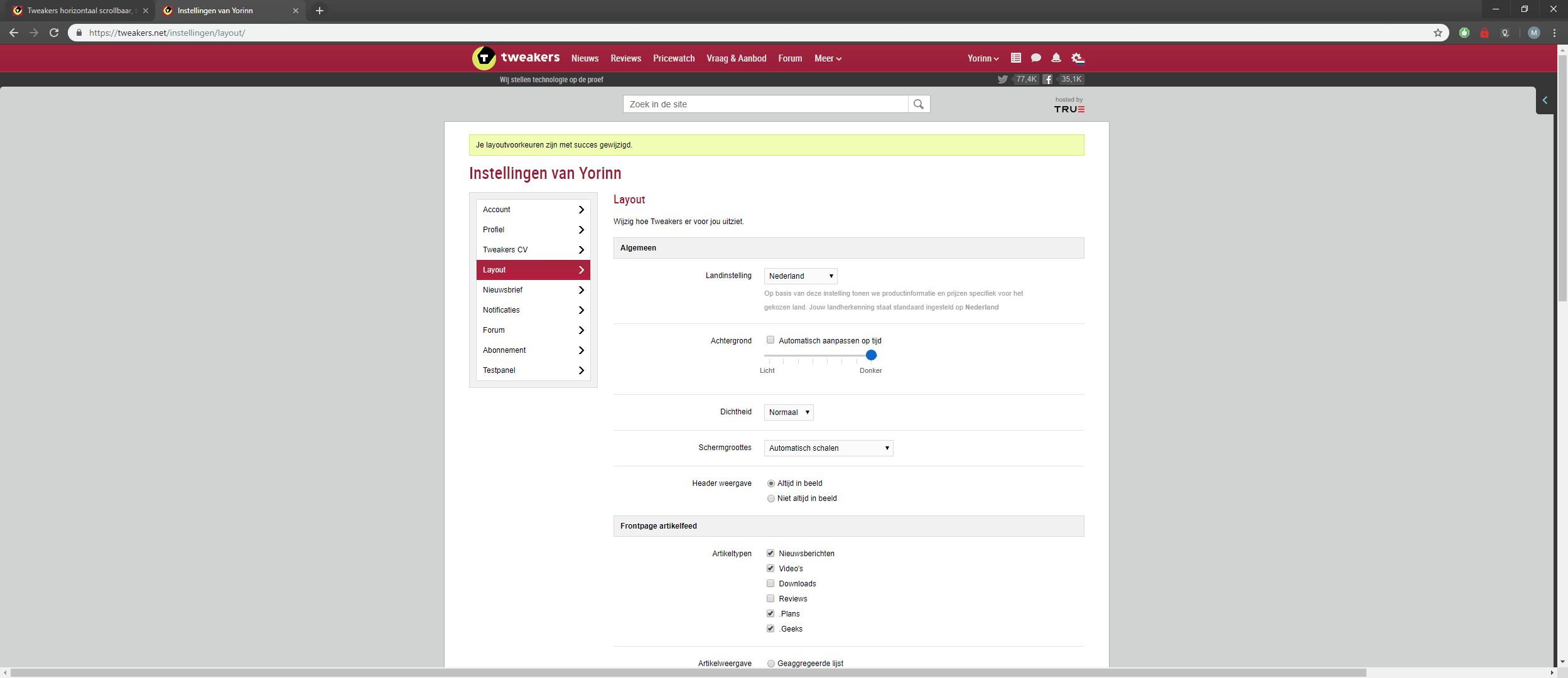Click the Twitter bird icon

point(1002,79)
